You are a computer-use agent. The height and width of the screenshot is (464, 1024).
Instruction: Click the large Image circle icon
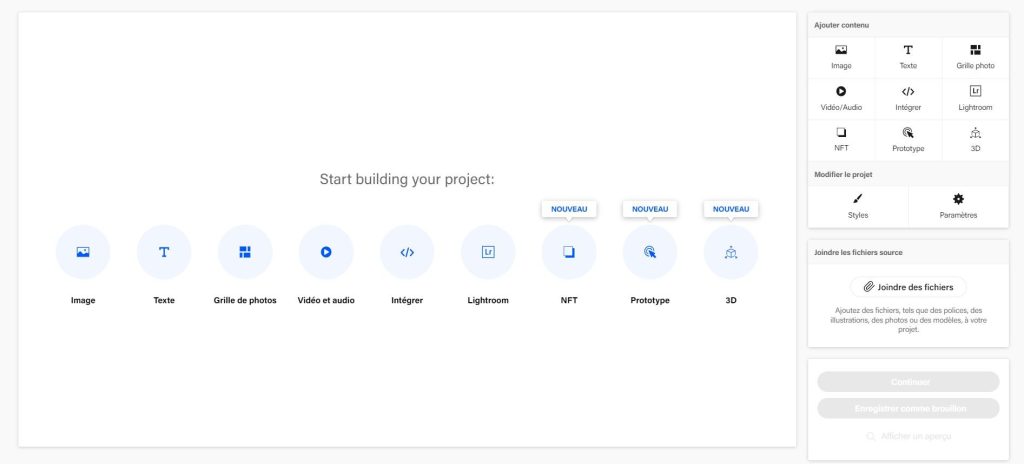[x=83, y=252]
